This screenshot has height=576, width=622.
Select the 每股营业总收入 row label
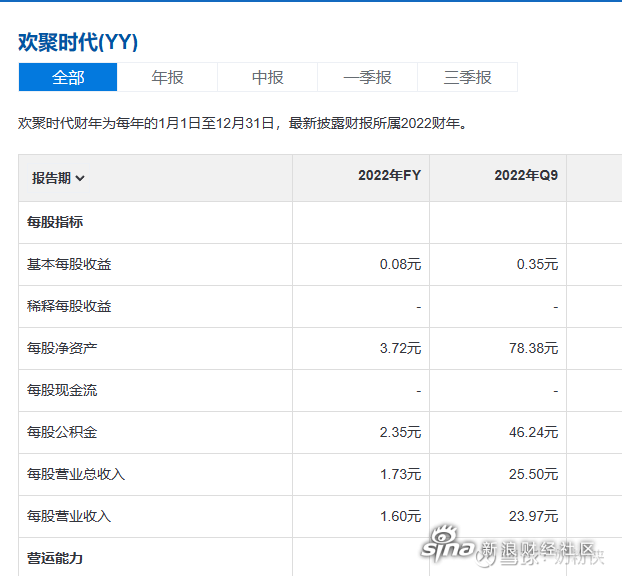[76, 474]
